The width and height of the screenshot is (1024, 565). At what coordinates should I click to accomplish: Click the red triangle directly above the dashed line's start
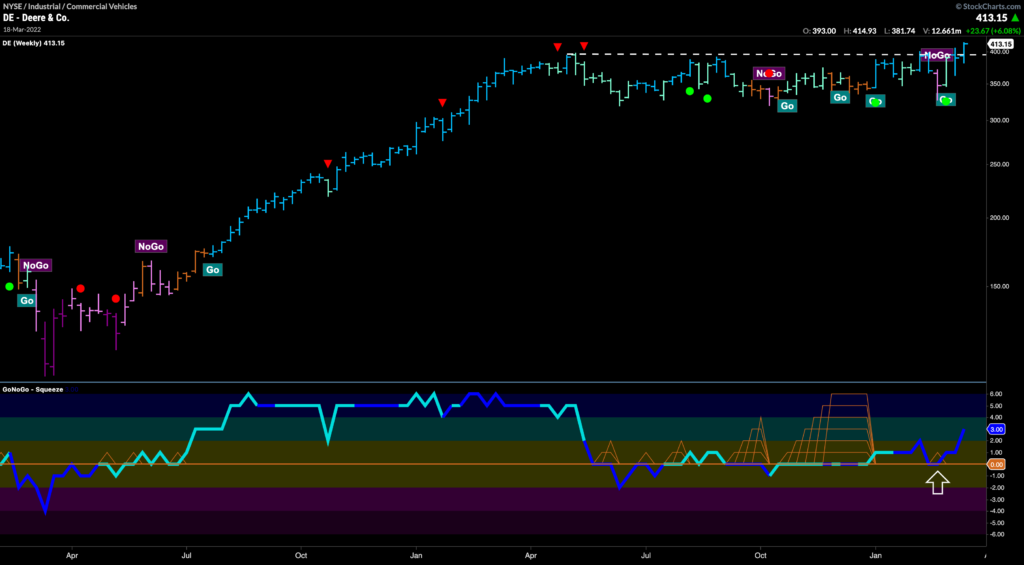tap(584, 46)
